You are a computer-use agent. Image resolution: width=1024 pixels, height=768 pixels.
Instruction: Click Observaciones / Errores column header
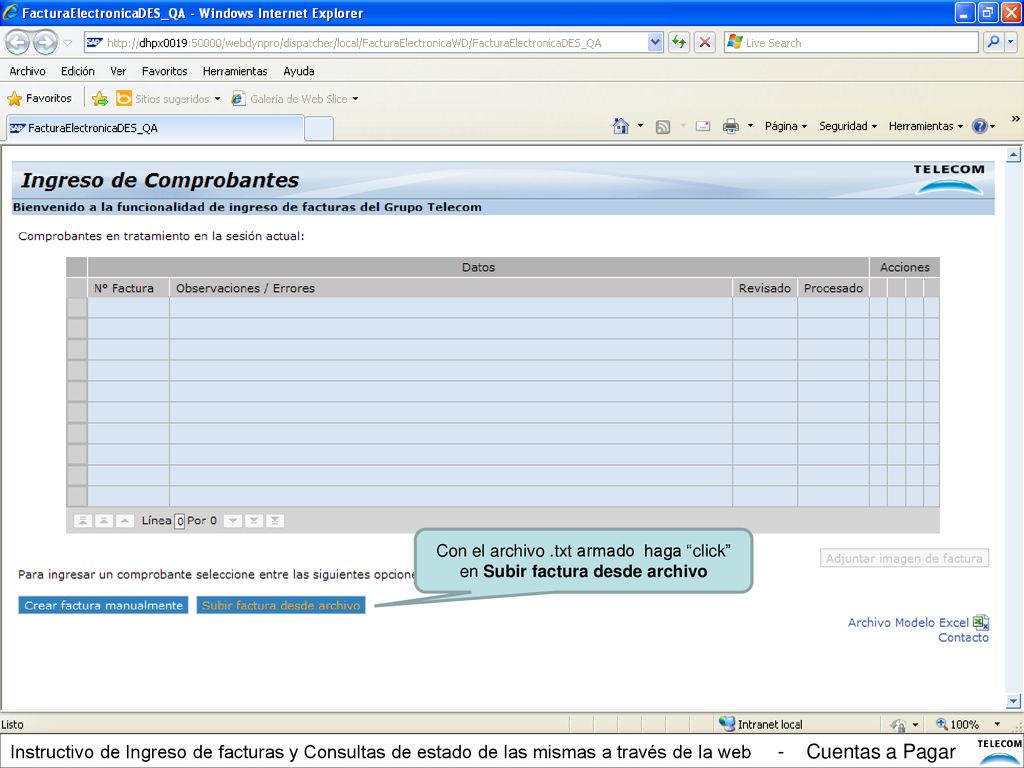(451, 288)
